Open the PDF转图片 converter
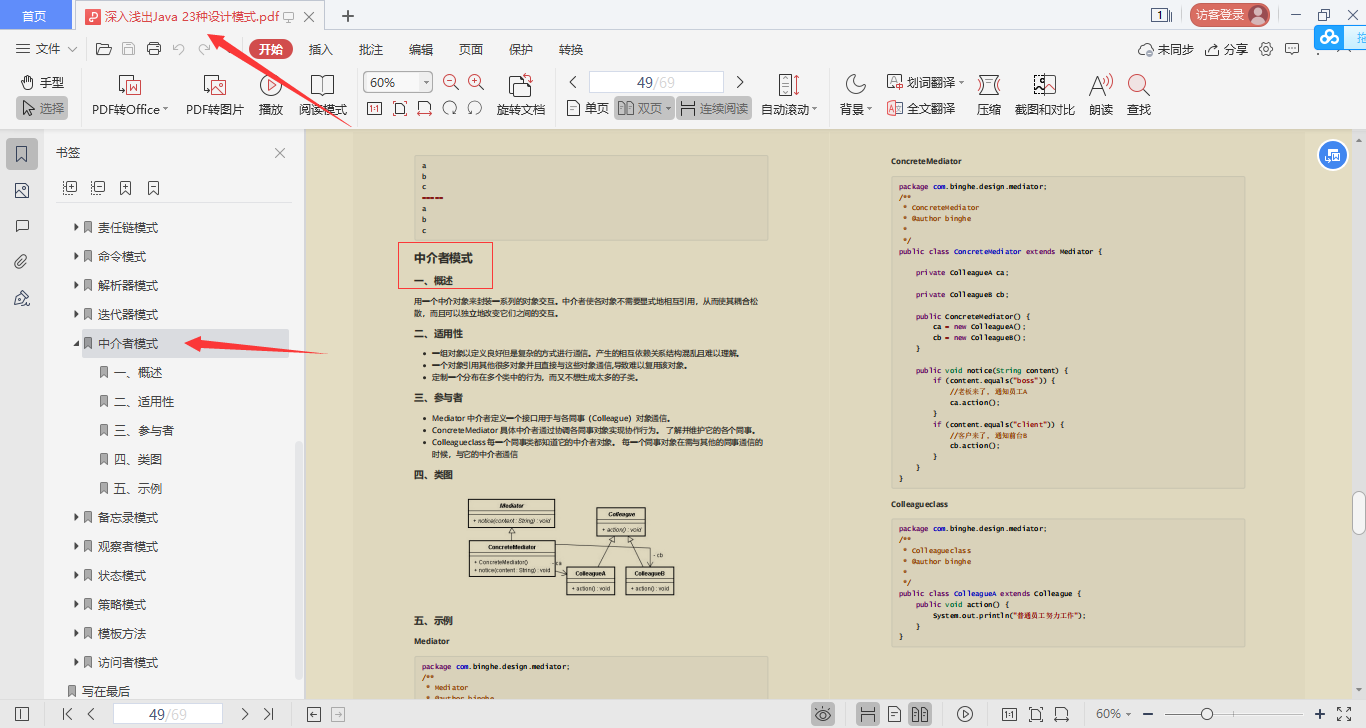The image size is (1366, 728). (215, 95)
